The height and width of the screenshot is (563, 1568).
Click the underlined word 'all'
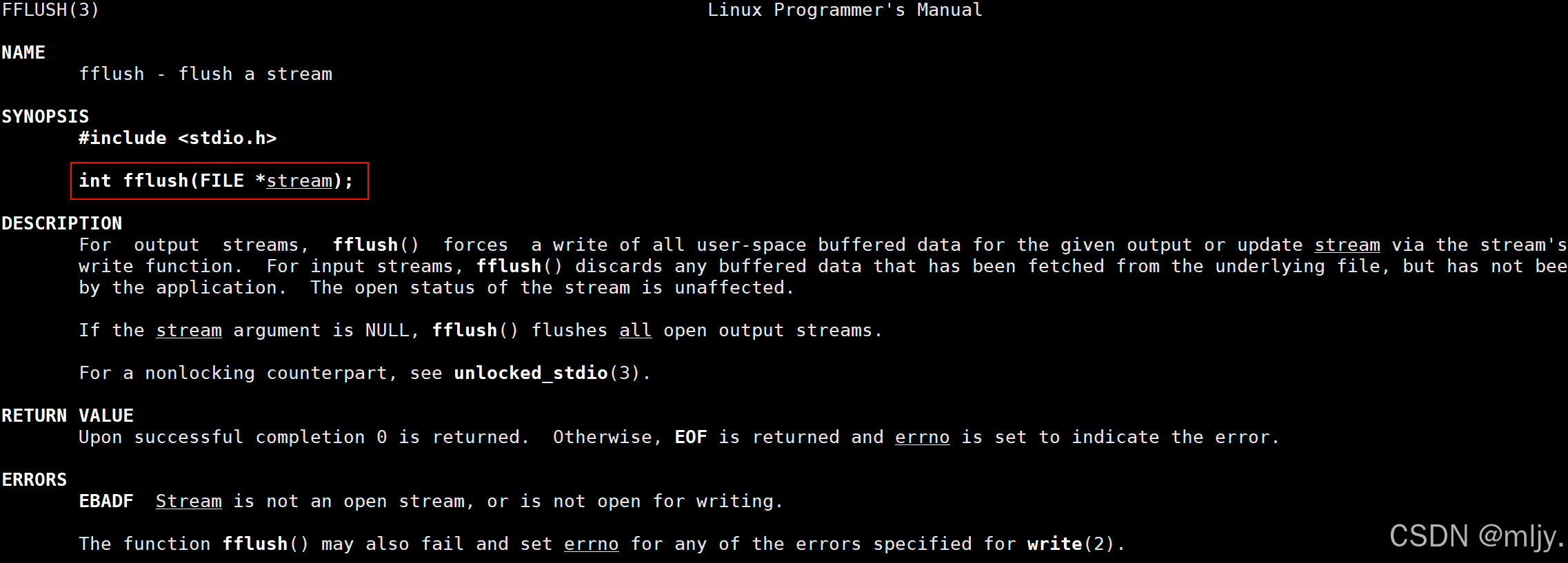click(636, 331)
